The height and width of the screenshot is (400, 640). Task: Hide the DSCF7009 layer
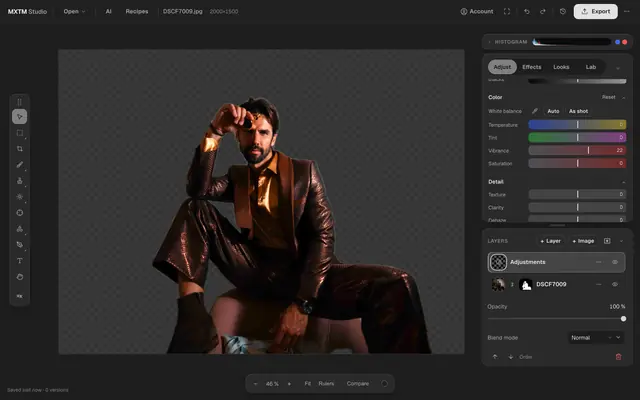tap(615, 284)
